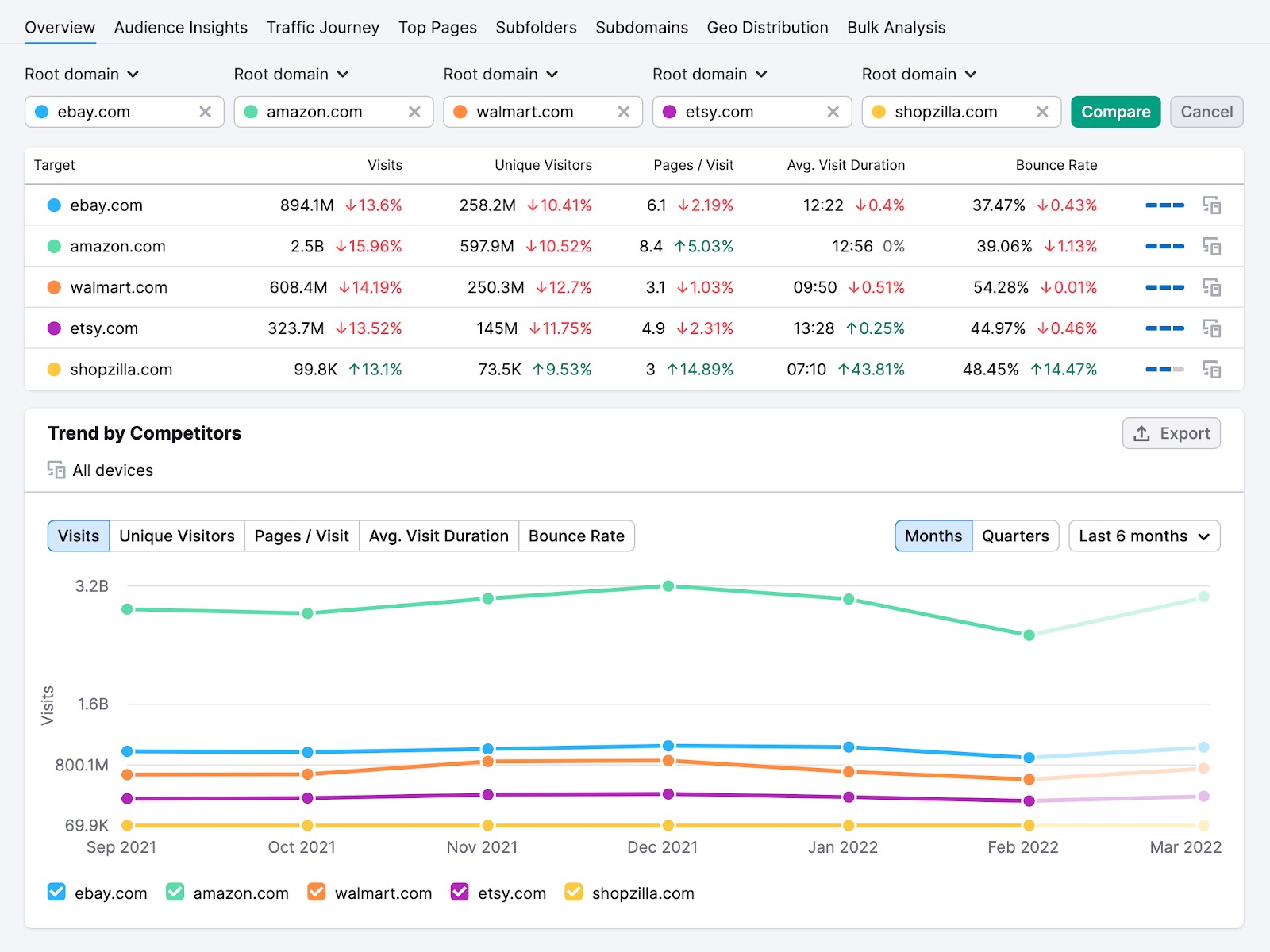1270x952 pixels.
Task: Click the walmart.com bounce rate 54.28%
Action: [x=1001, y=287]
